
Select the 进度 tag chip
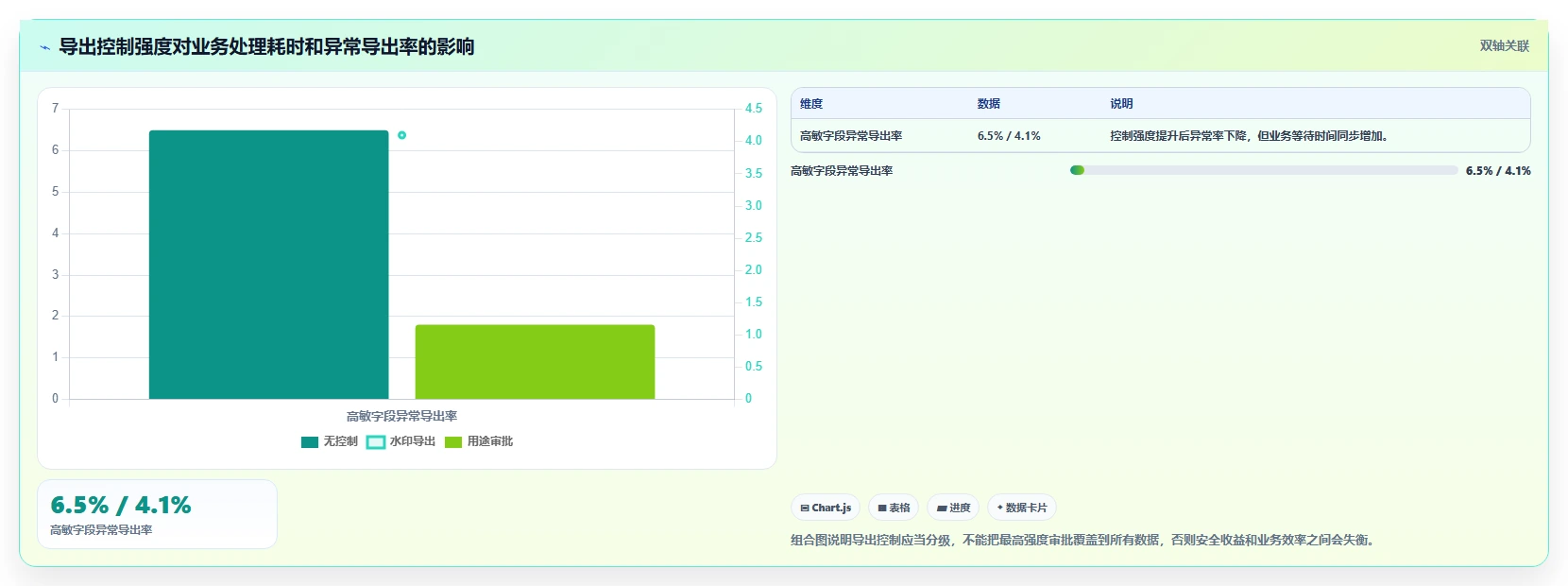[953, 508]
